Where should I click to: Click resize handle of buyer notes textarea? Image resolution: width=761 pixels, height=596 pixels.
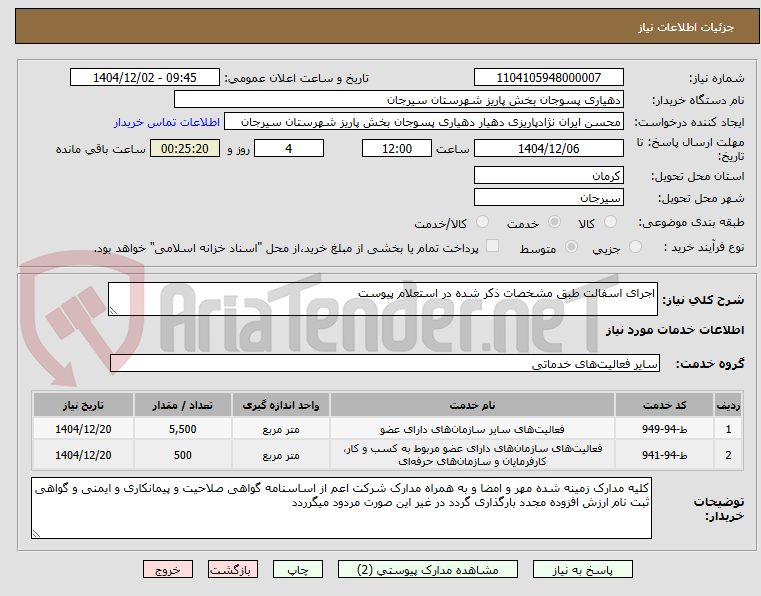click(x=36, y=533)
